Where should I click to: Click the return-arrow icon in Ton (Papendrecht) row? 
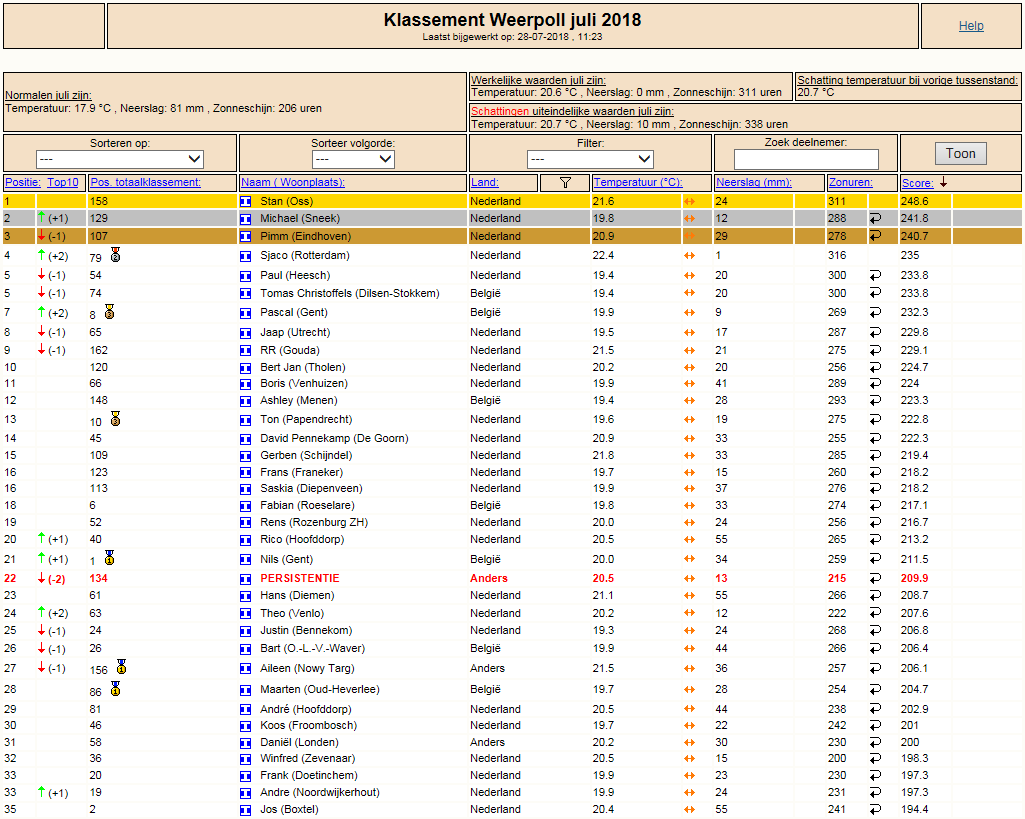tap(875, 420)
